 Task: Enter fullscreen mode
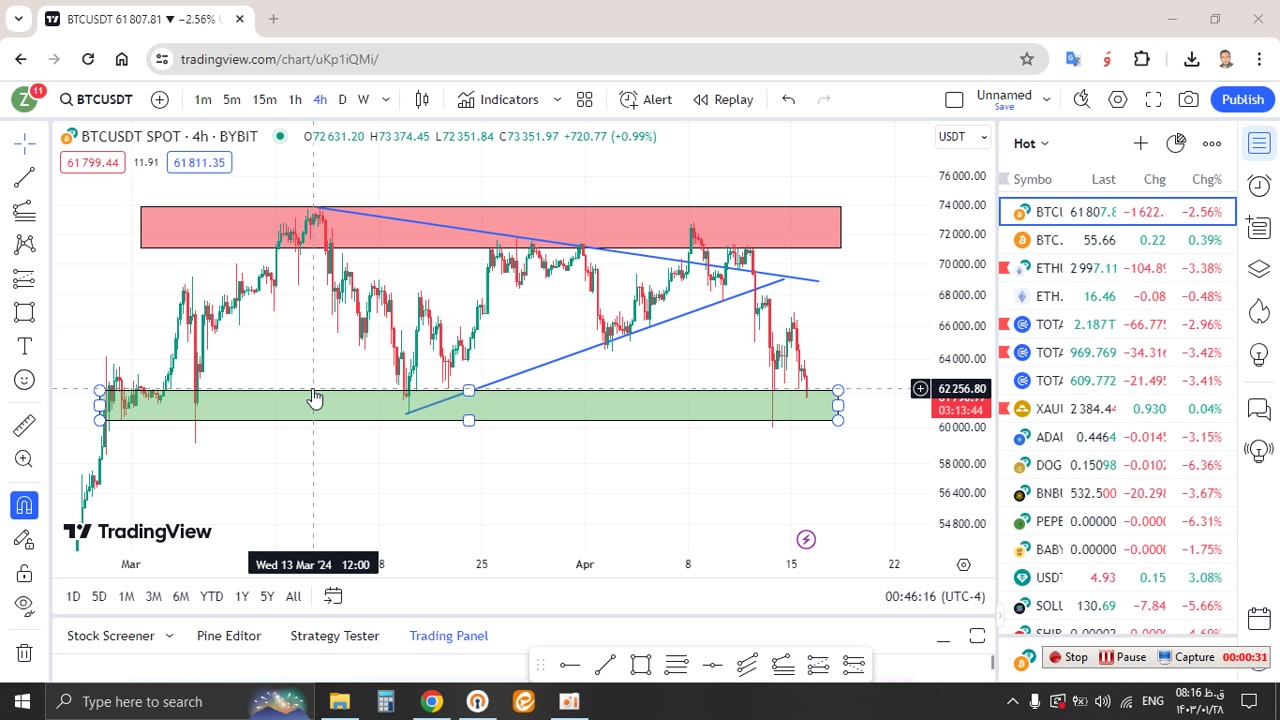click(1153, 99)
